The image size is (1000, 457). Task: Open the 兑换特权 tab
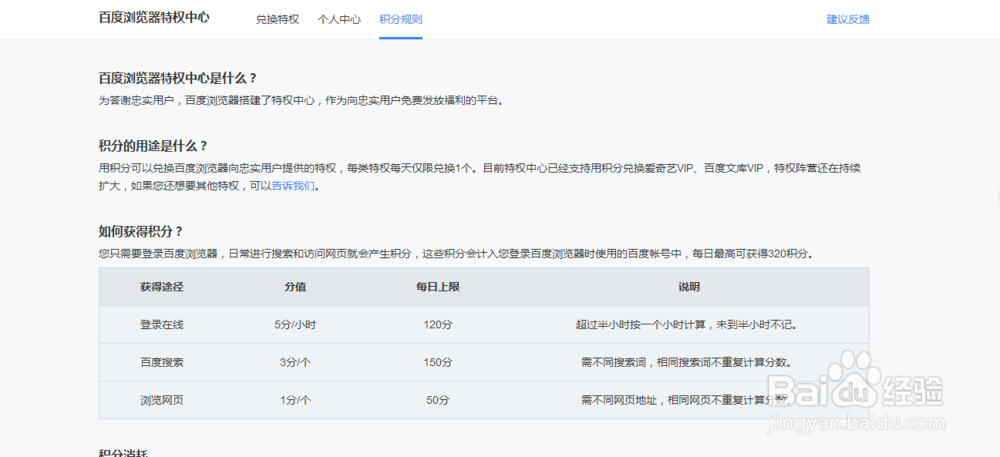pos(277,19)
